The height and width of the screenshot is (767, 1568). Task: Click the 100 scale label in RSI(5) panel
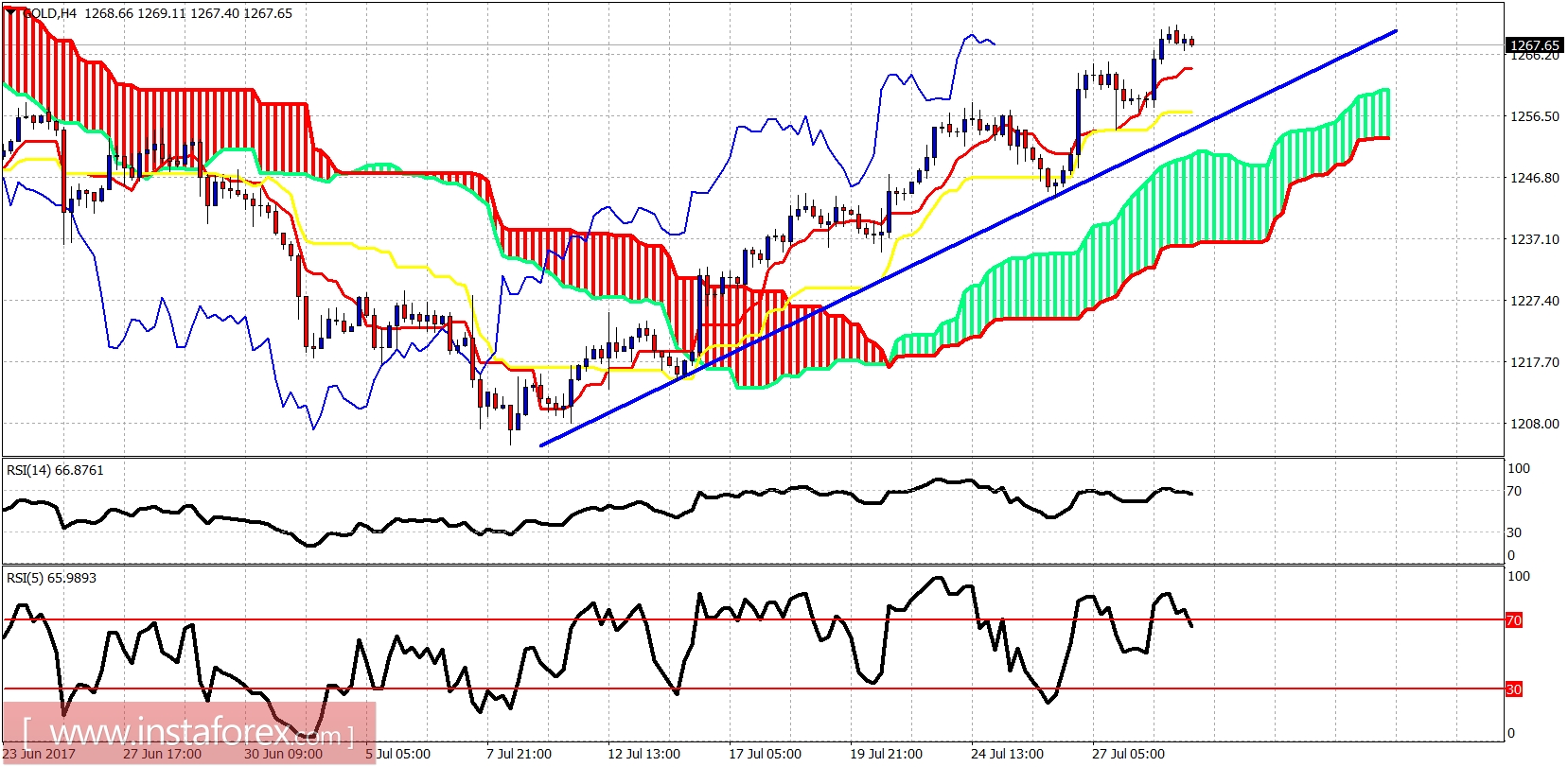coord(1518,576)
